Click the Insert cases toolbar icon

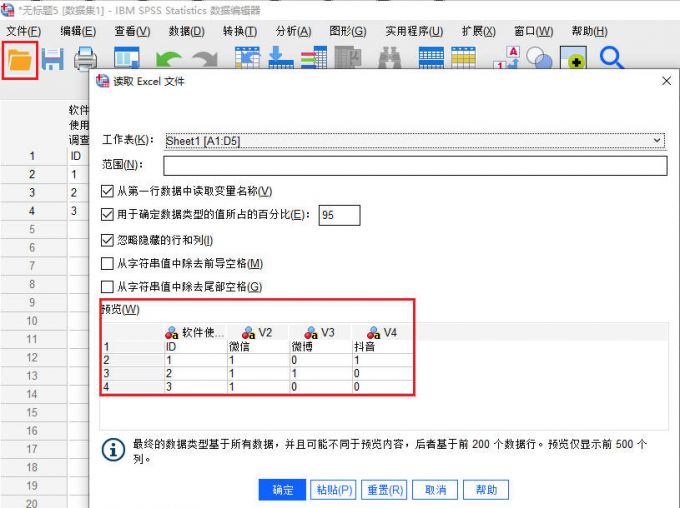(431, 58)
